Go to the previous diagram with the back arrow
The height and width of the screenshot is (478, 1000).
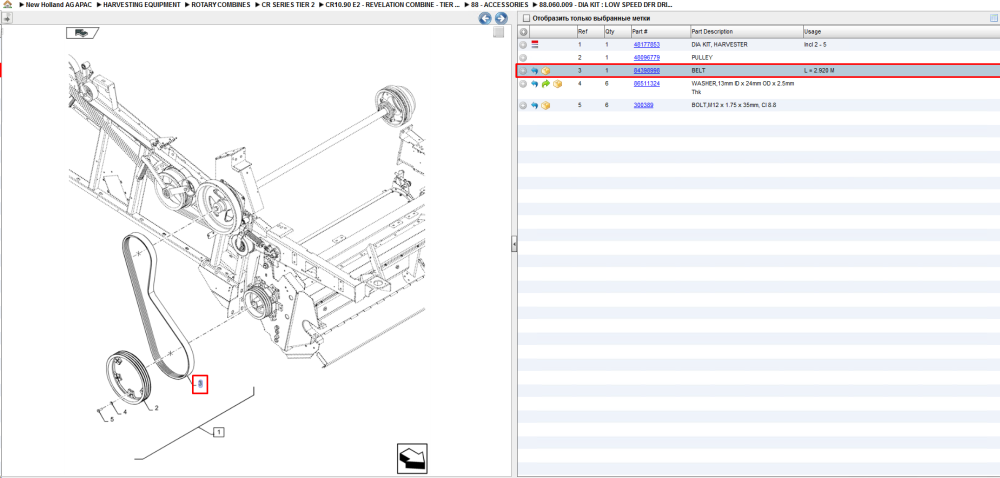tap(485, 18)
